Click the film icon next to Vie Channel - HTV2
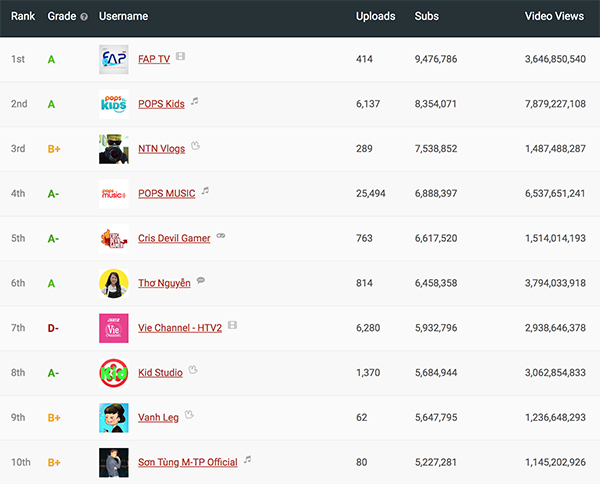The image size is (600, 484). click(232, 325)
